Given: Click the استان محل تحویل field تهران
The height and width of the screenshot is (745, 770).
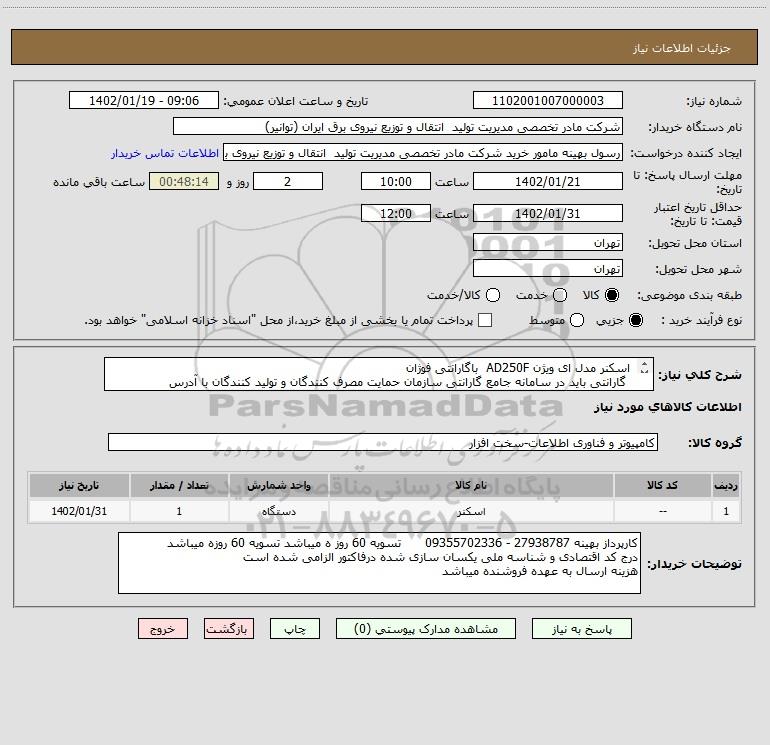Looking at the screenshot, I should pos(548,243).
